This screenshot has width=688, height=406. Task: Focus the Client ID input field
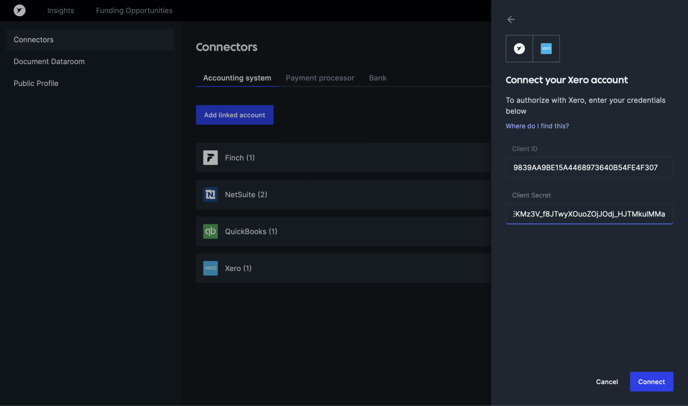589,167
